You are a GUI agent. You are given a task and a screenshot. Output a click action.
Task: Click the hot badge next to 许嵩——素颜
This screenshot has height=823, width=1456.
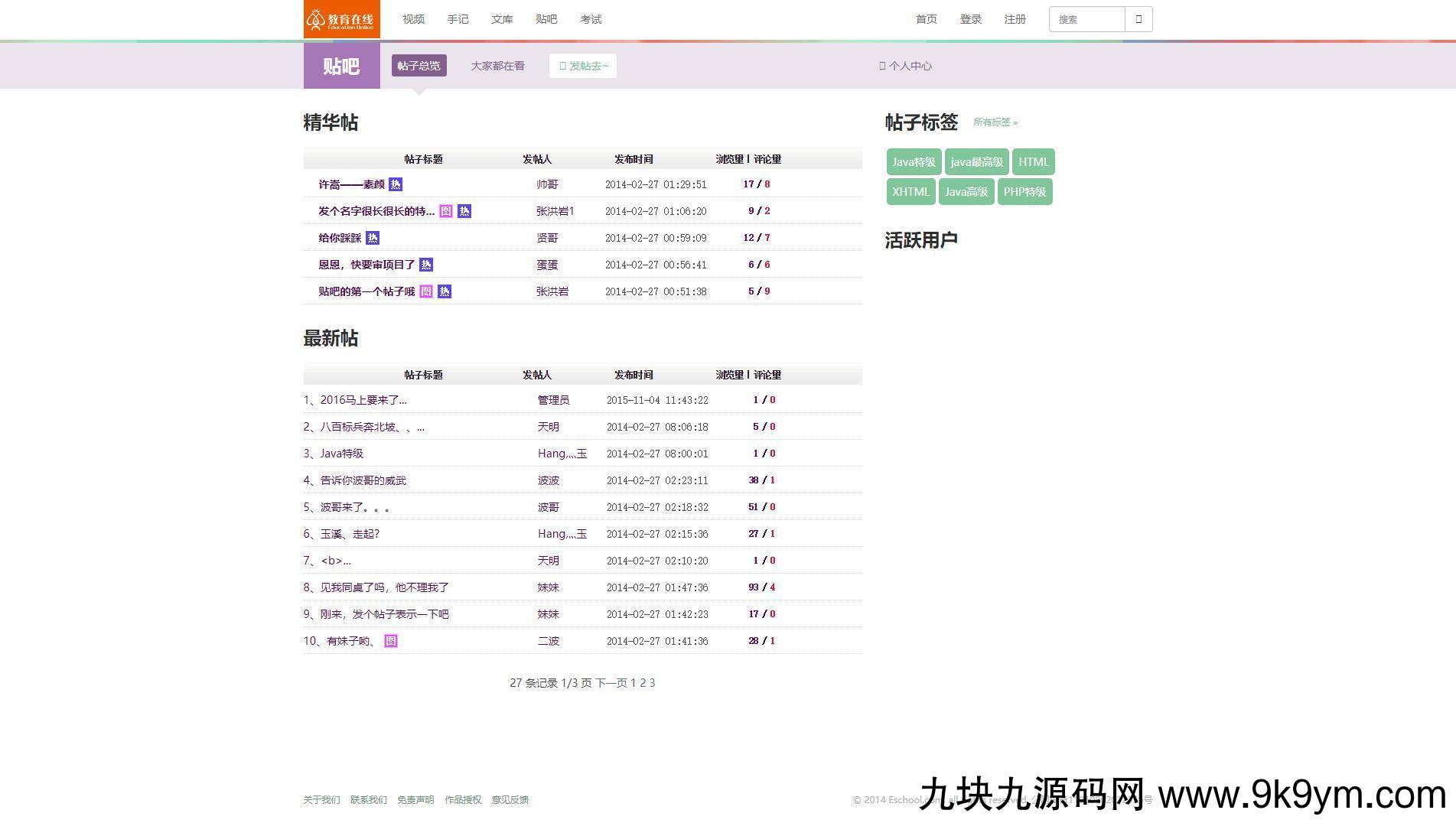(395, 184)
